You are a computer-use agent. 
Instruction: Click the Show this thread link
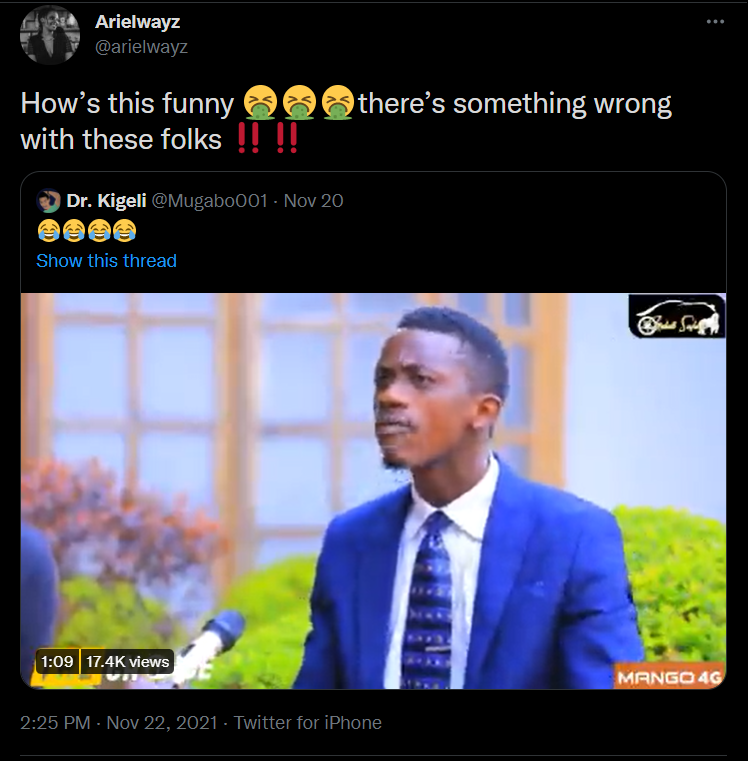(106, 261)
